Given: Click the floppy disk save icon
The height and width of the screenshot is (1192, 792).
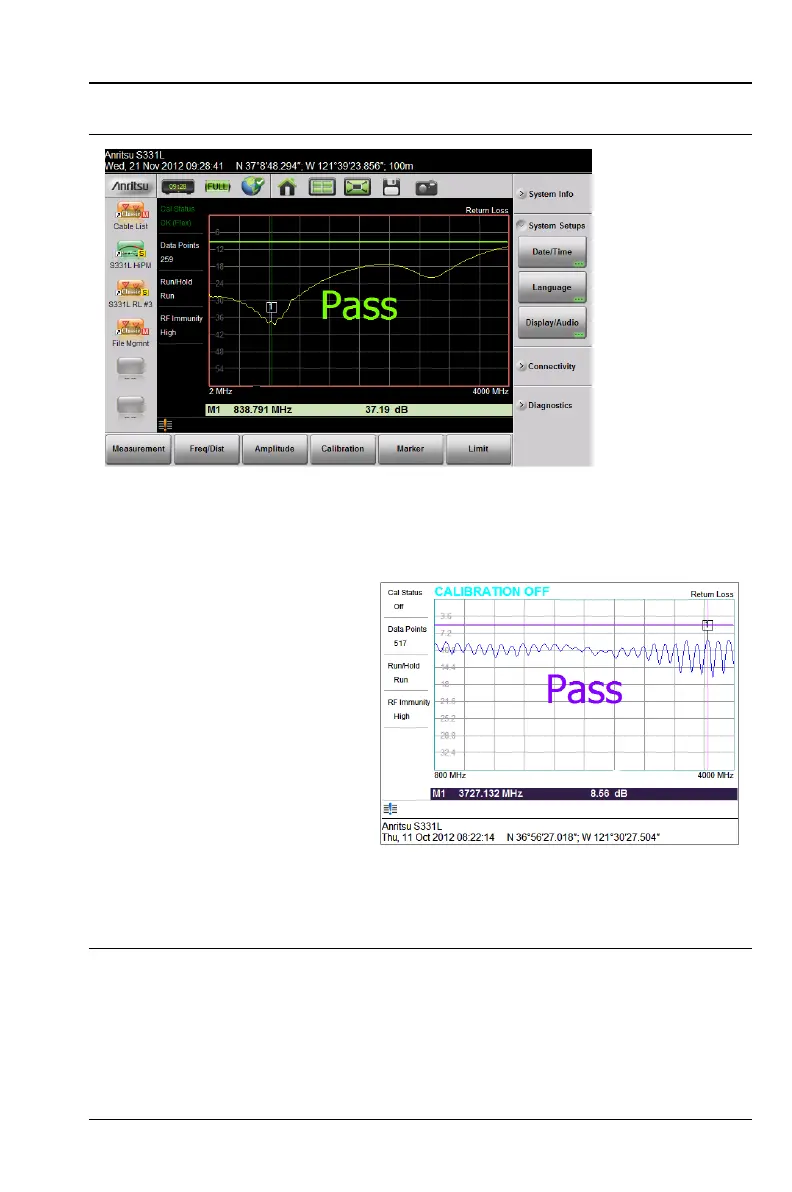Looking at the screenshot, I should point(391,187).
